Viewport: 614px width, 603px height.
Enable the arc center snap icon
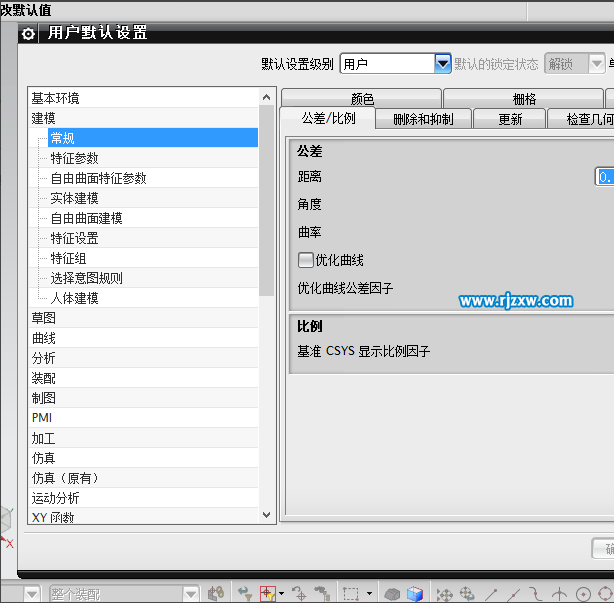pos(583,594)
